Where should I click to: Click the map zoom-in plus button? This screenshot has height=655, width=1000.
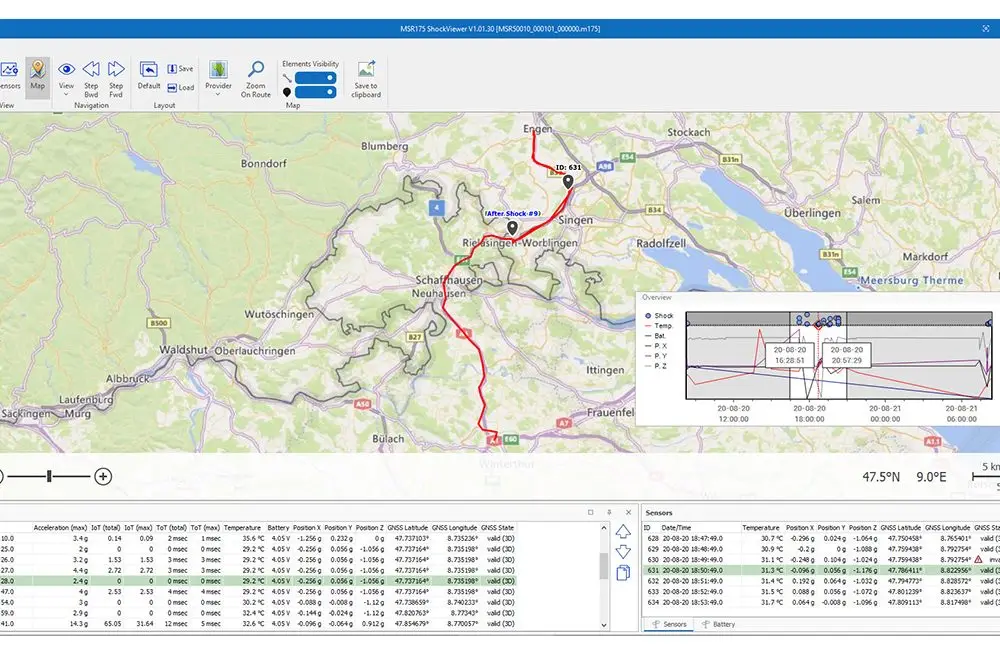103,477
